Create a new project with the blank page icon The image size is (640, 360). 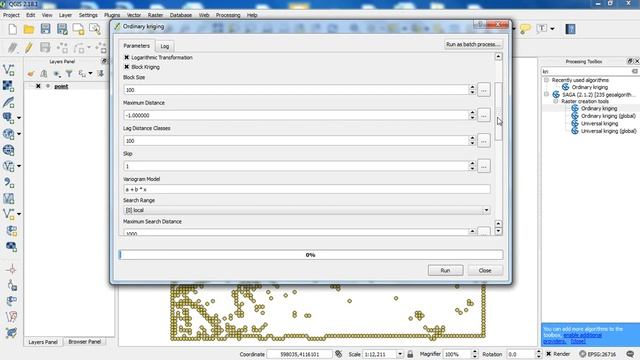tap(13, 29)
